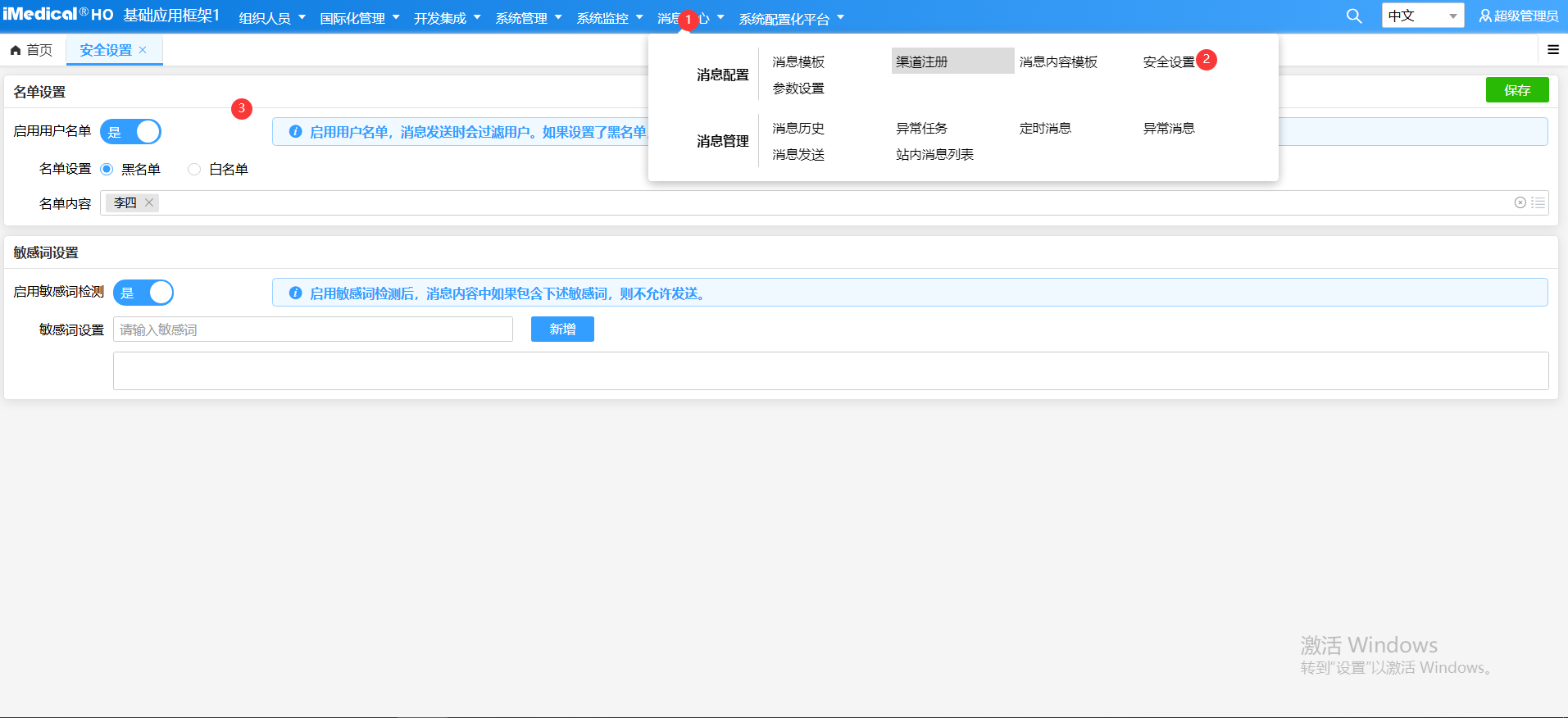
Task: Remove the 李四 tag from list
Action: coord(149,203)
